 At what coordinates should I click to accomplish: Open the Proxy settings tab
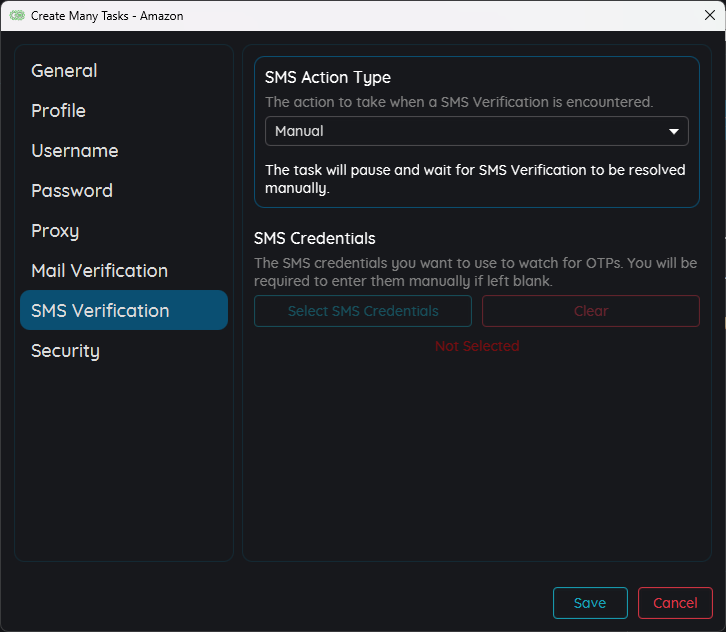pos(55,231)
